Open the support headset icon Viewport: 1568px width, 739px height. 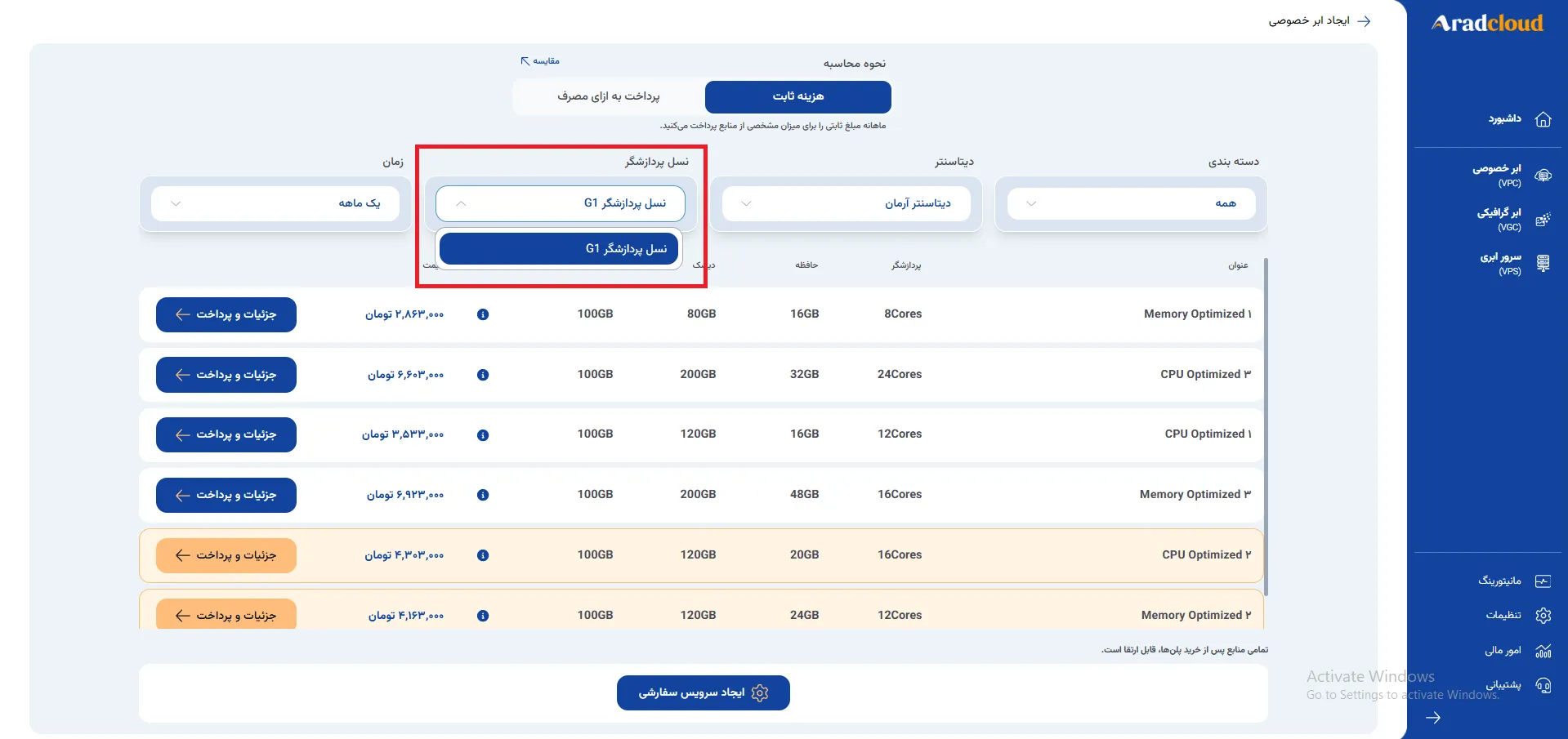(x=1543, y=685)
